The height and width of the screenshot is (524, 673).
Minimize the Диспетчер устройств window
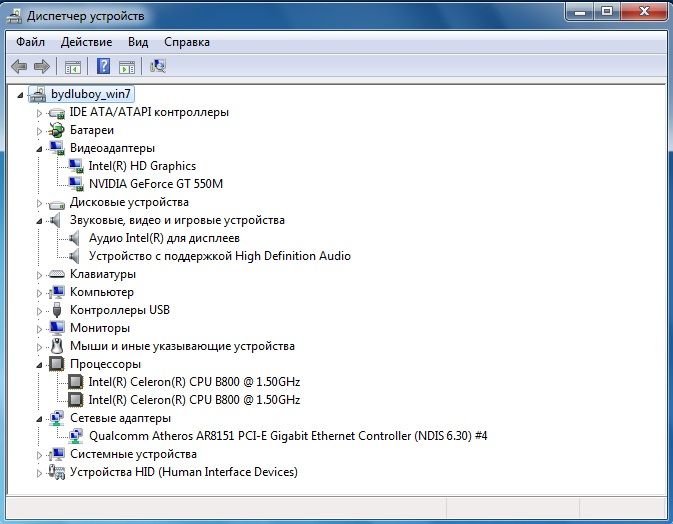click(580, 12)
